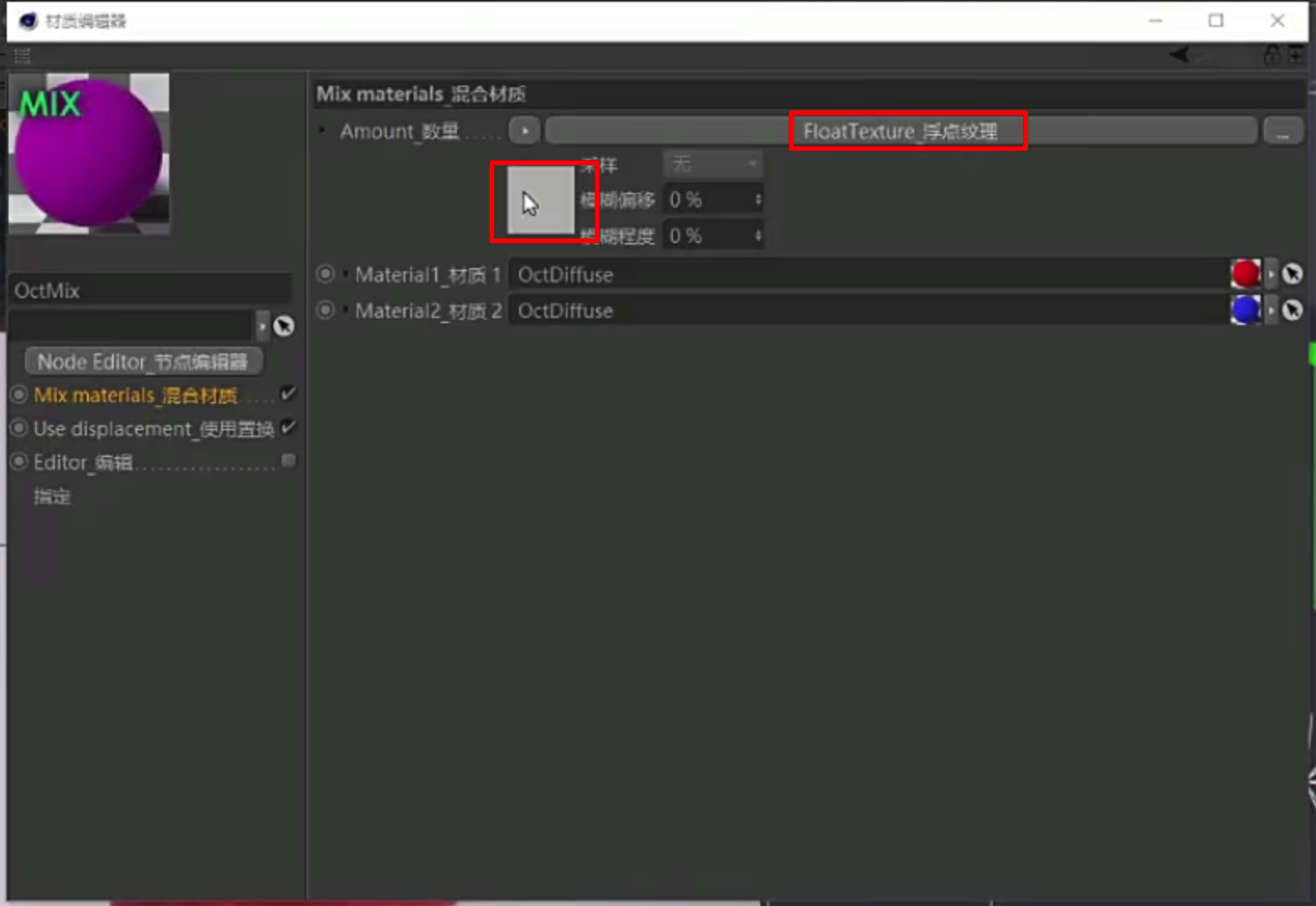Expand the Material2 row triangle
Screen dimensions: 1316x906
345,310
